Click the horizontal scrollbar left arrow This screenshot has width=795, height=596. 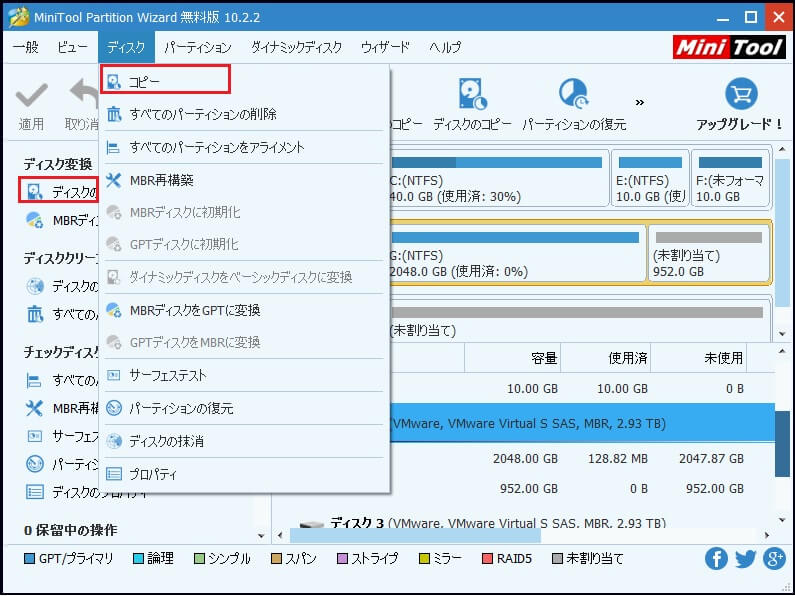280,535
